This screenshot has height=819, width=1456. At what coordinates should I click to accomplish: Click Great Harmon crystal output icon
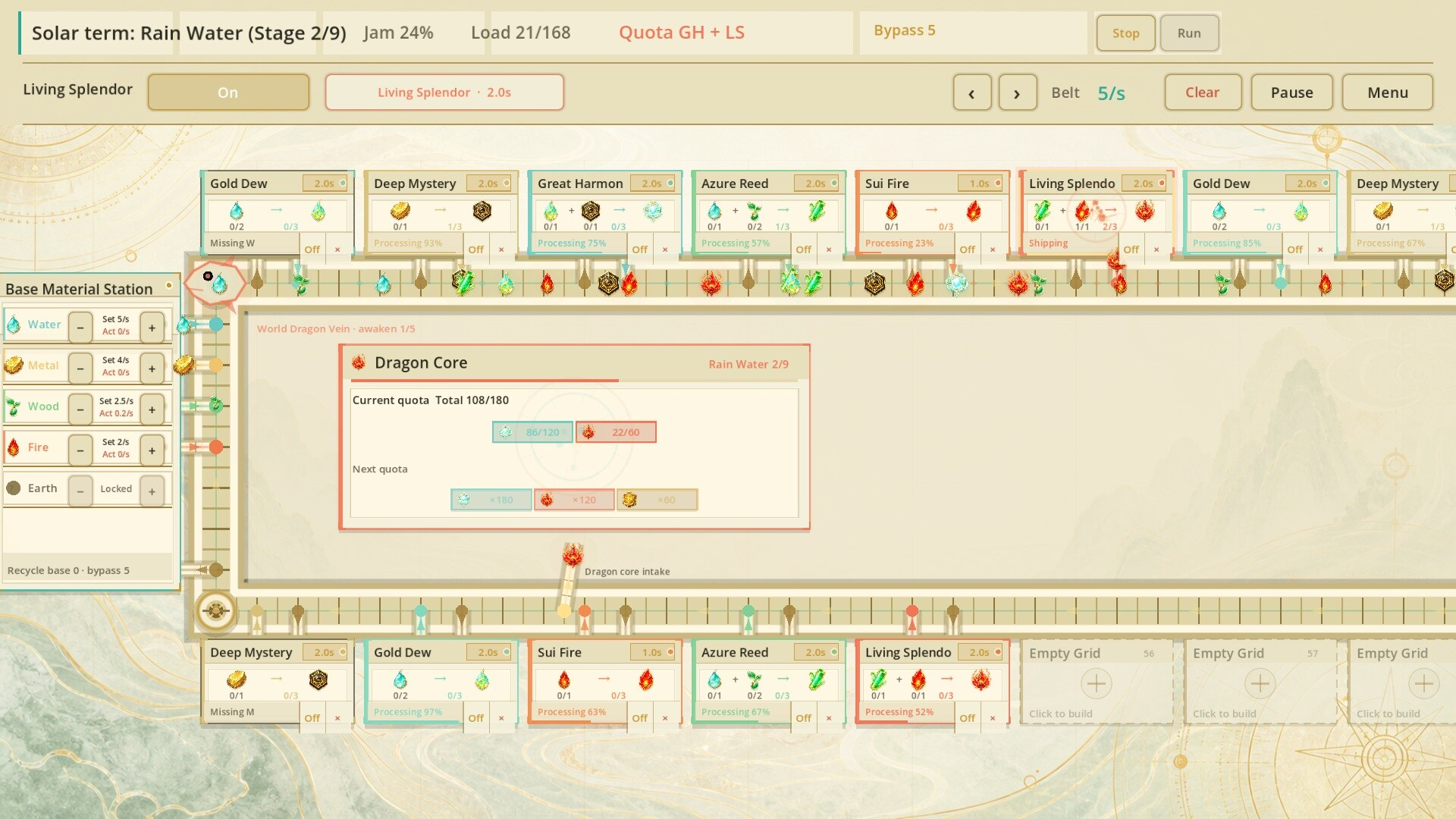(652, 211)
